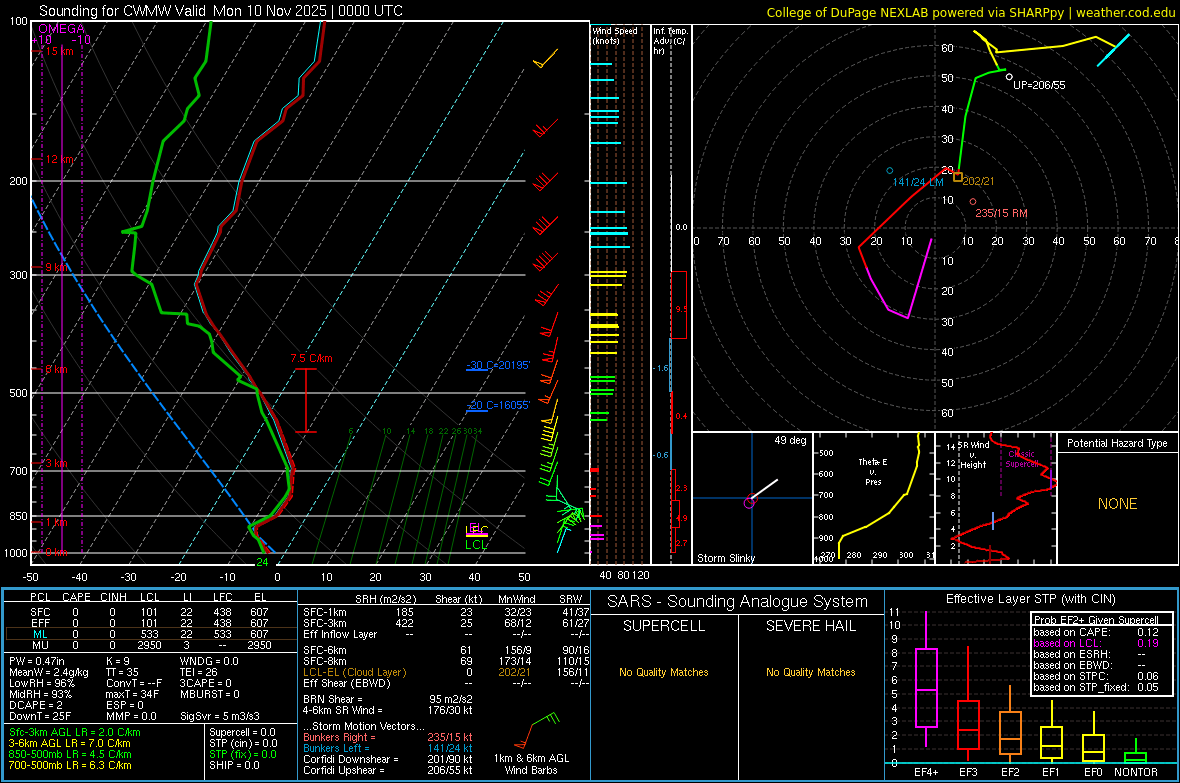Screen dimensions: 1180x783
Task: Click the 9 km height marker
Action: coord(56,267)
